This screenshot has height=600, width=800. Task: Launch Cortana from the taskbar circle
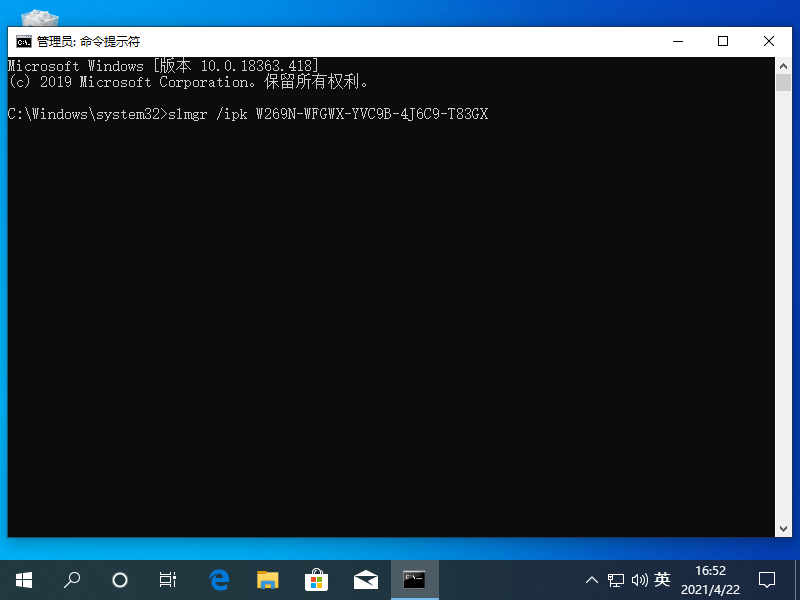(x=120, y=579)
